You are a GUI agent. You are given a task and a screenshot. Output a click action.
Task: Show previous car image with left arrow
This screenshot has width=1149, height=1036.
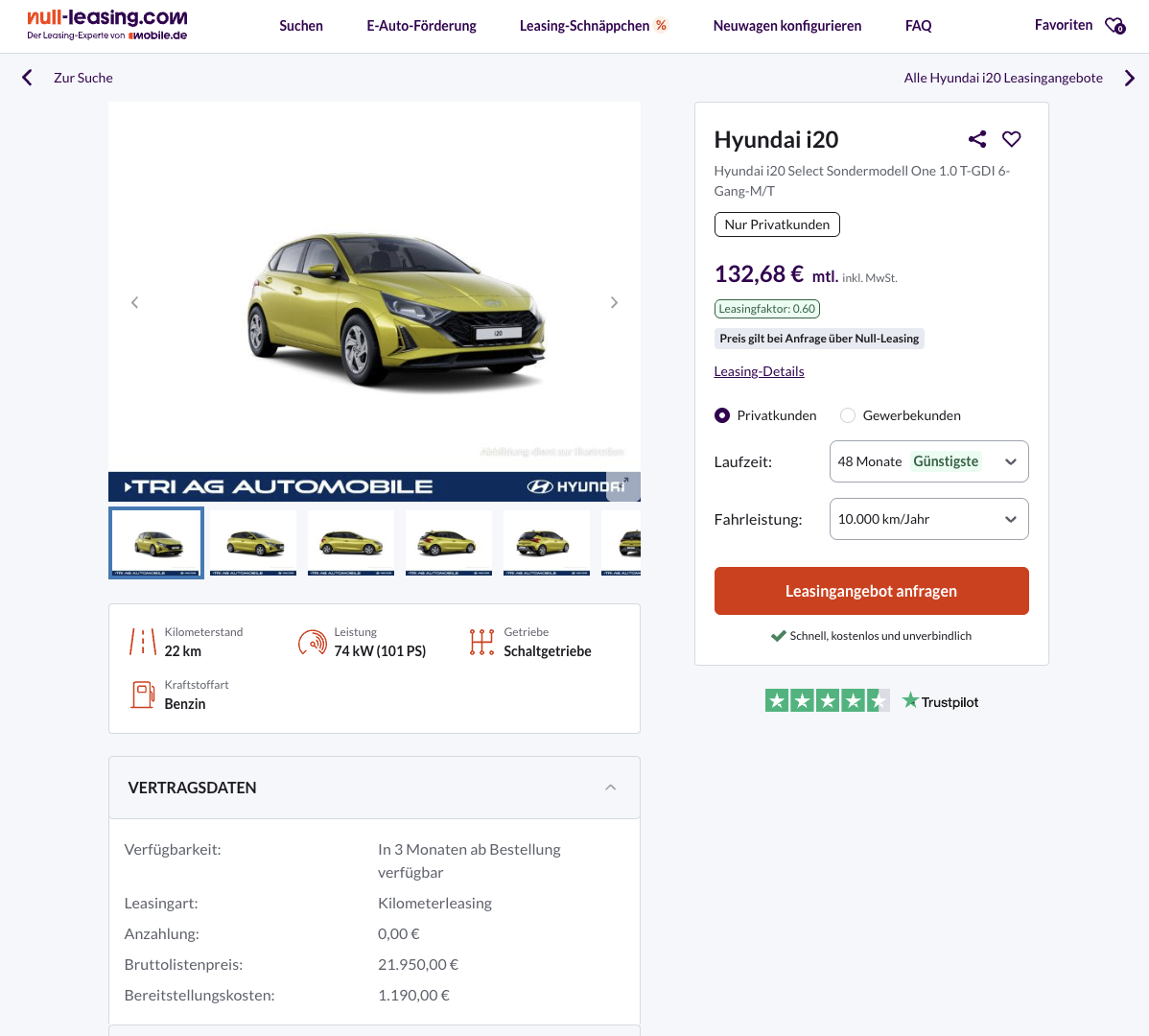134,302
